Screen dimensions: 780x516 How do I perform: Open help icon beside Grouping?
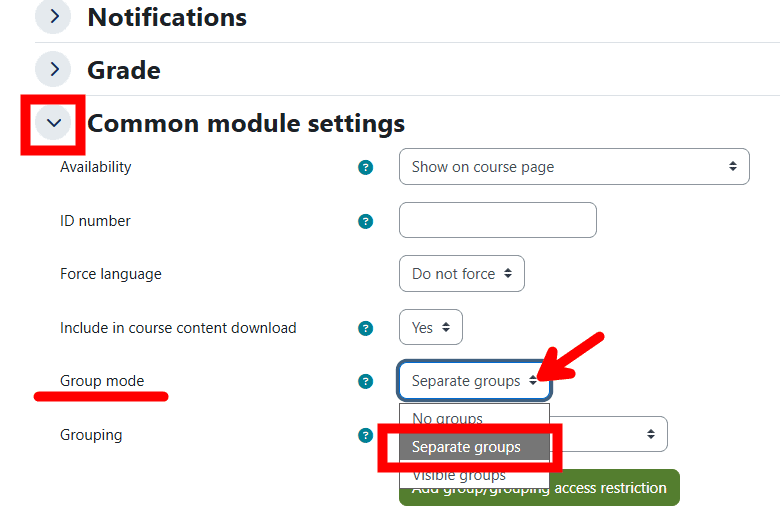(x=366, y=435)
